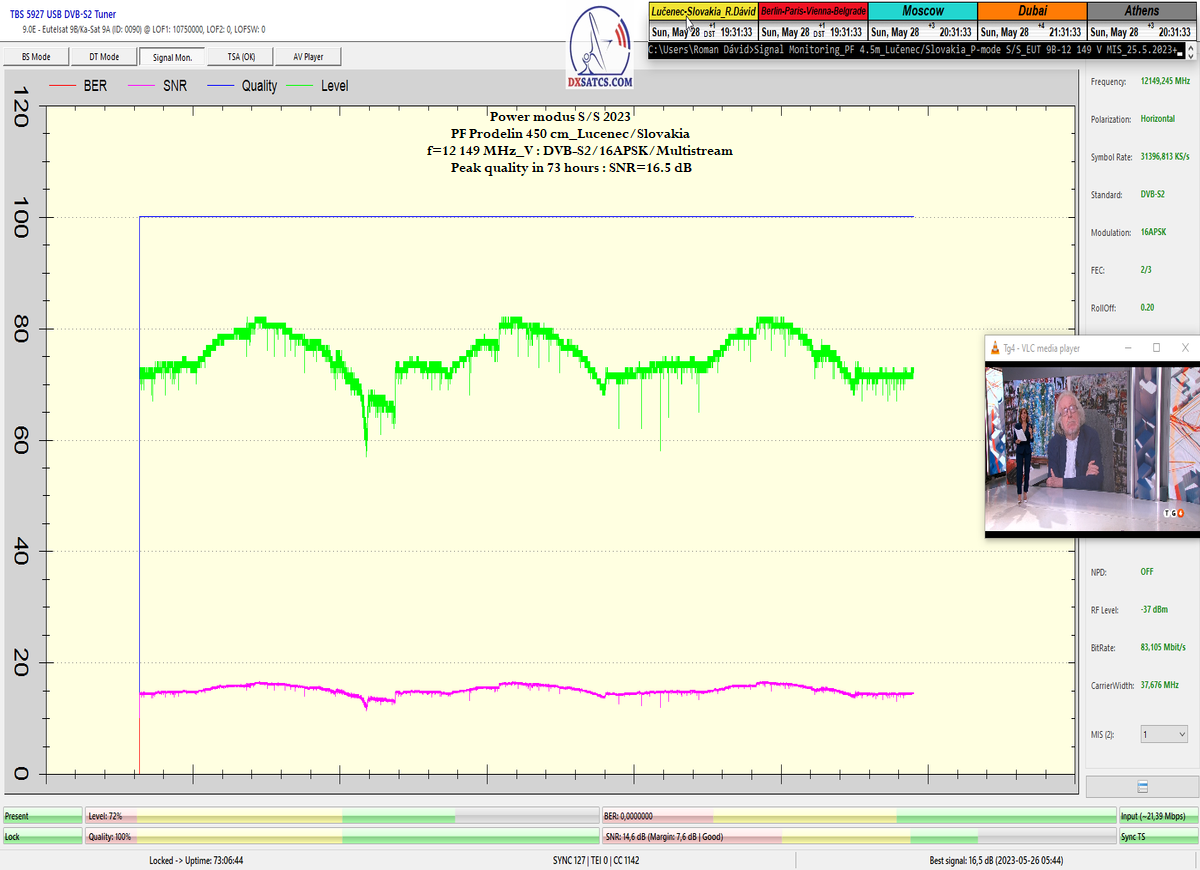The width and height of the screenshot is (1200, 870).
Task: Minimize the VLC media player window
Action: pos(1127,348)
